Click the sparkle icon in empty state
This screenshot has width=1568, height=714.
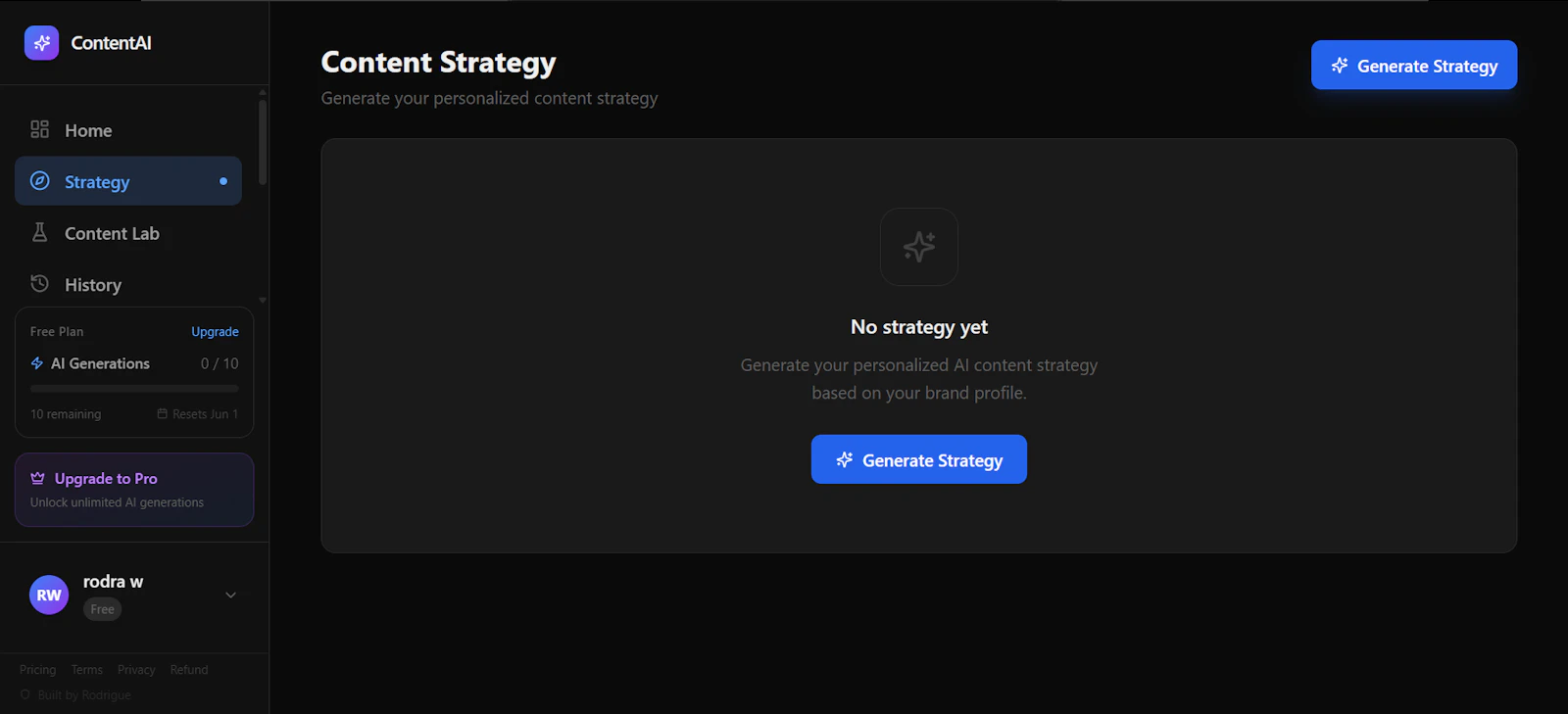919,247
